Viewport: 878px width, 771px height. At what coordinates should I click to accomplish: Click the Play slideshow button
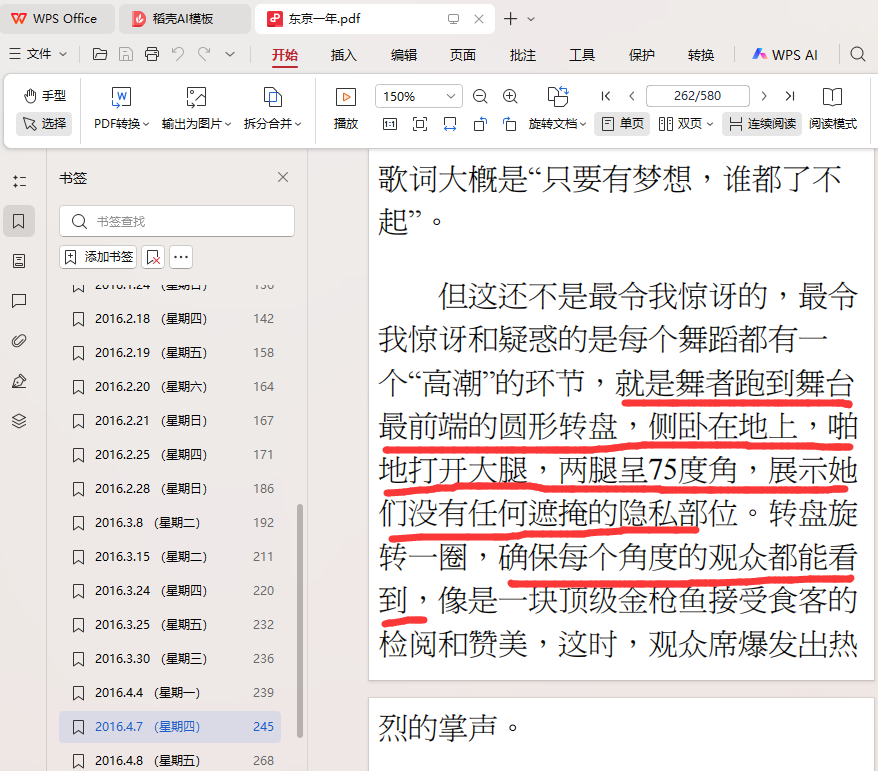pos(345,109)
